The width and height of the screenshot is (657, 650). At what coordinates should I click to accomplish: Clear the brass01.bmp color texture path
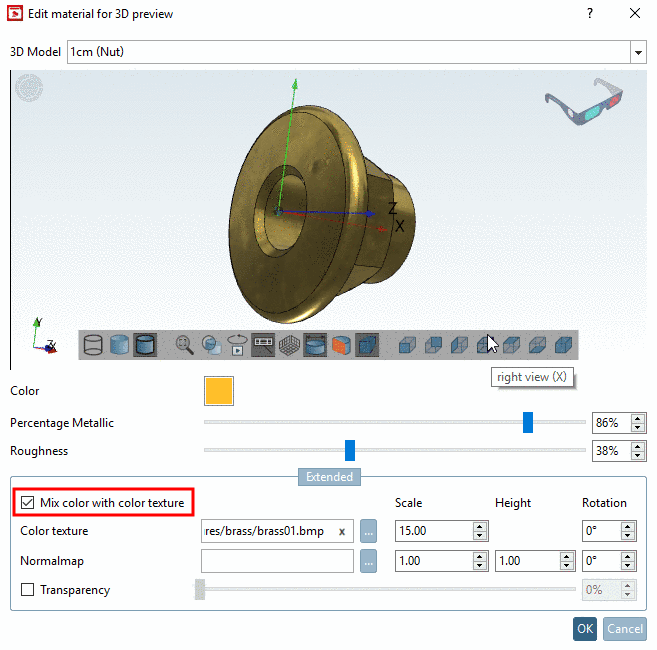coord(342,531)
